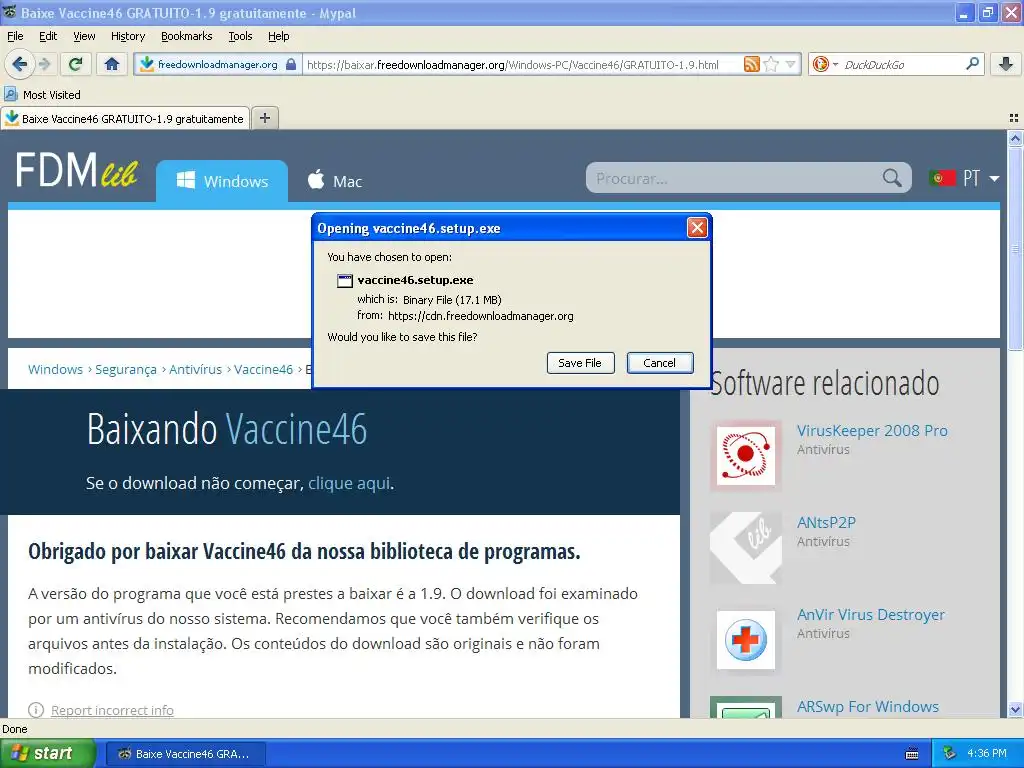The image size is (1024, 768).
Task: Bookmark this page with the star icon
Action: [x=771, y=64]
